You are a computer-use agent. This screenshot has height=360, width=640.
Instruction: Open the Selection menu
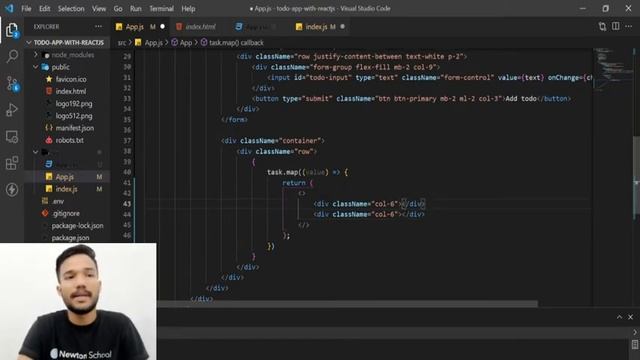pyautogui.click(x=71, y=9)
